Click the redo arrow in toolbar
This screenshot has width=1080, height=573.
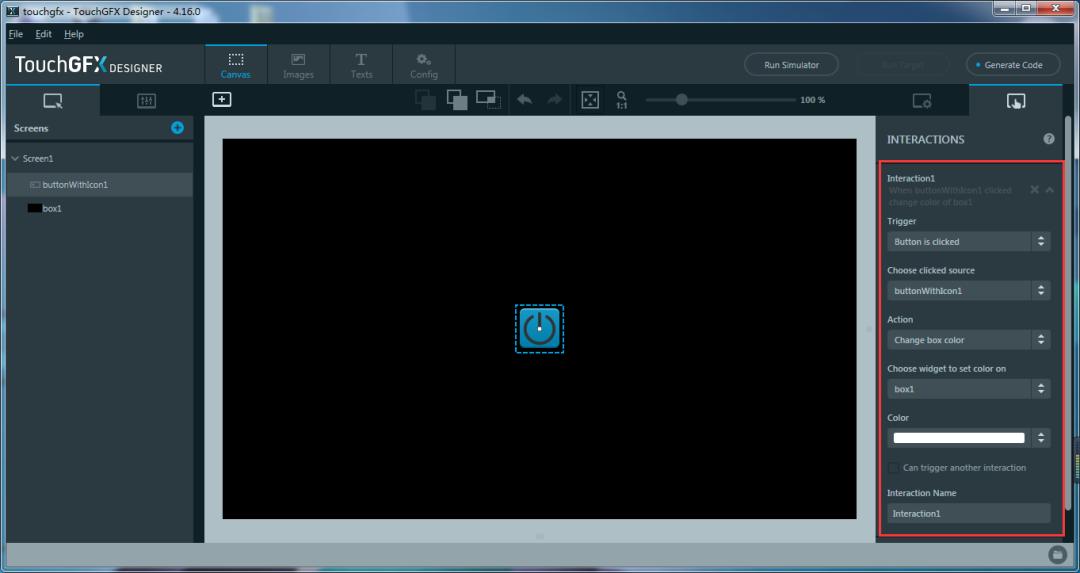point(554,100)
